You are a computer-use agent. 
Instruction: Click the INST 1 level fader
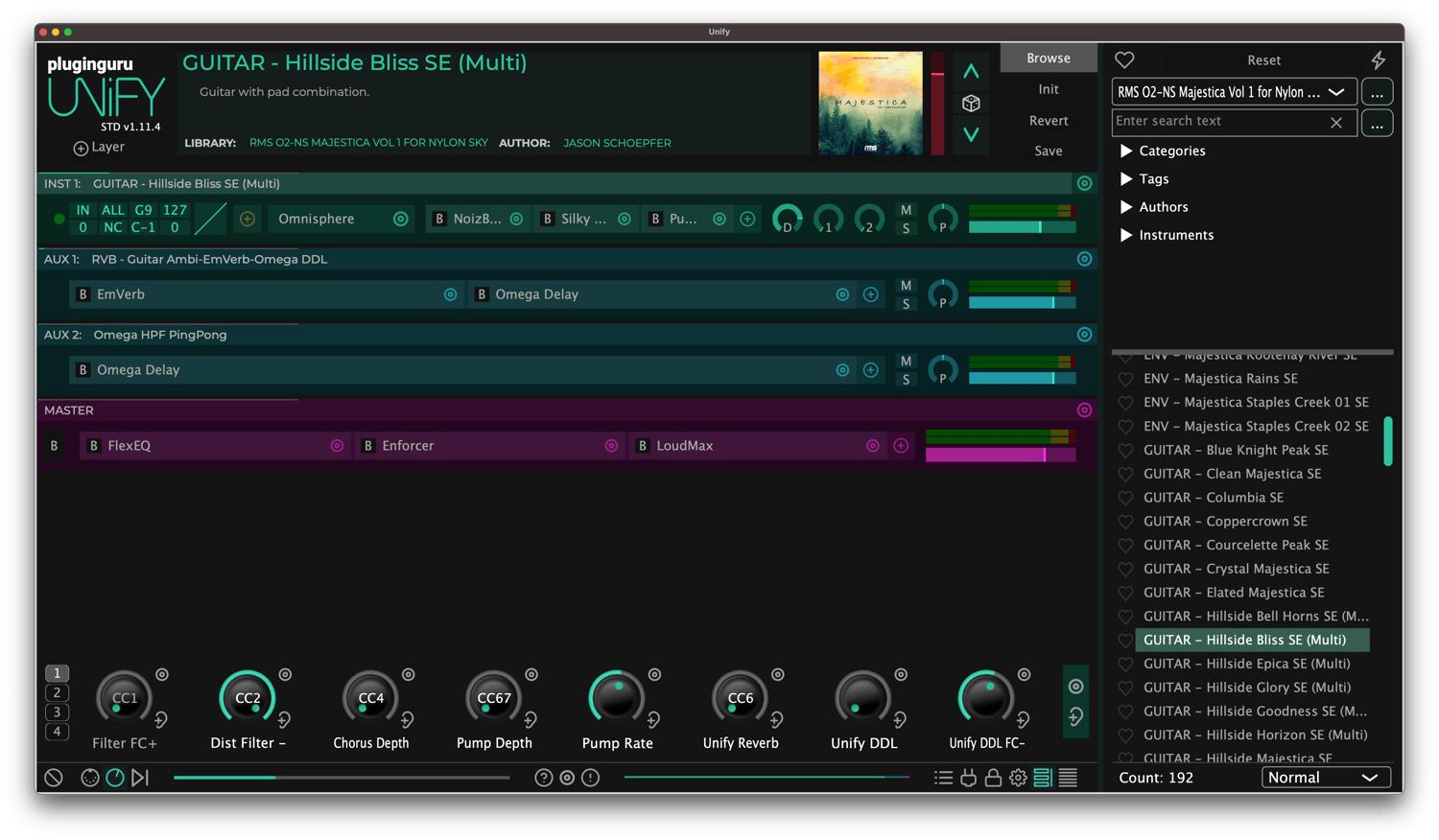tap(1022, 227)
